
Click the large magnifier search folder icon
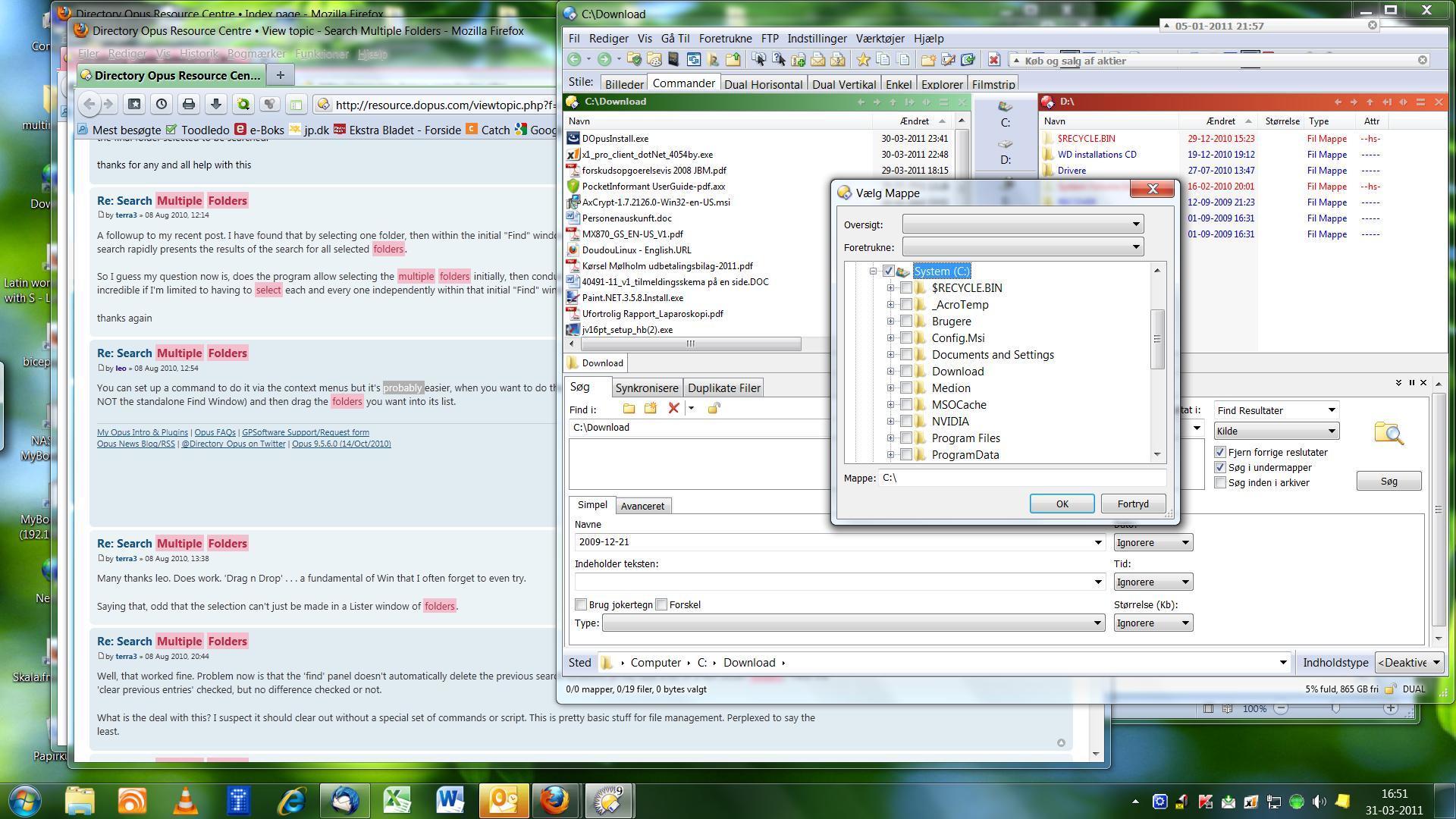point(1389,434)
